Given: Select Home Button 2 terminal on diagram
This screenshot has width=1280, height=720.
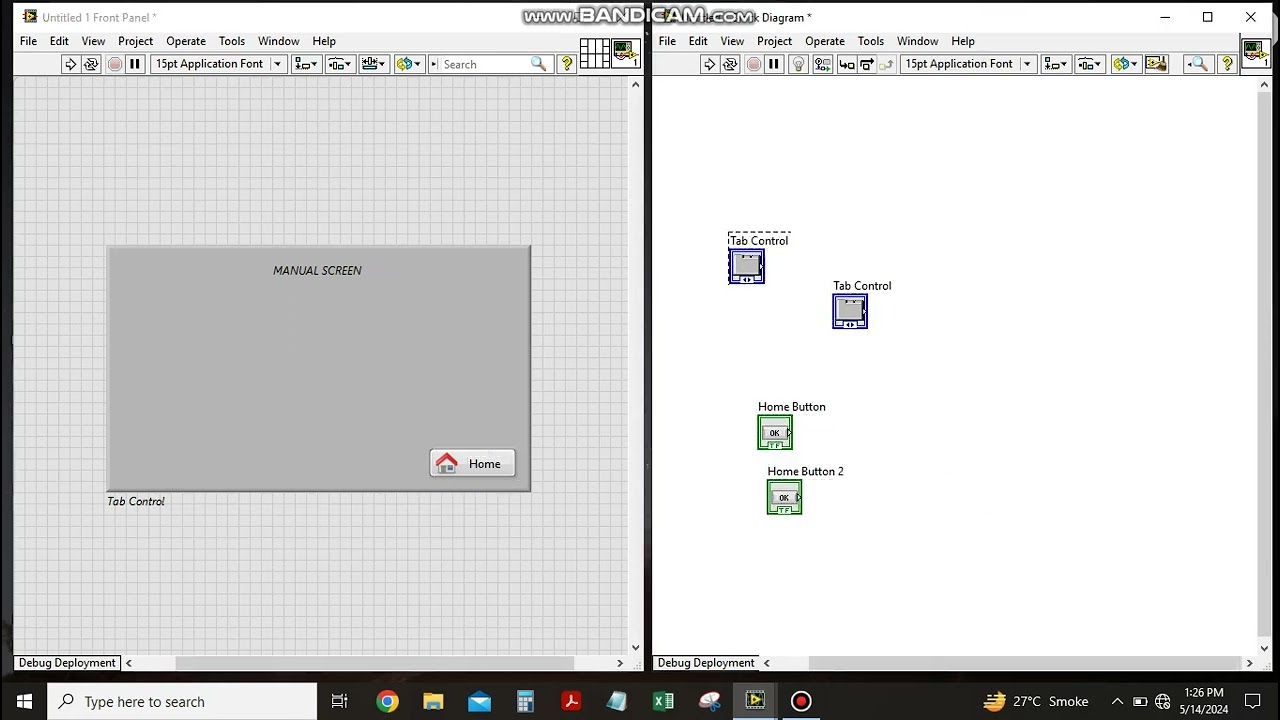Looking at the screenshot, I should tap(784, 498).
